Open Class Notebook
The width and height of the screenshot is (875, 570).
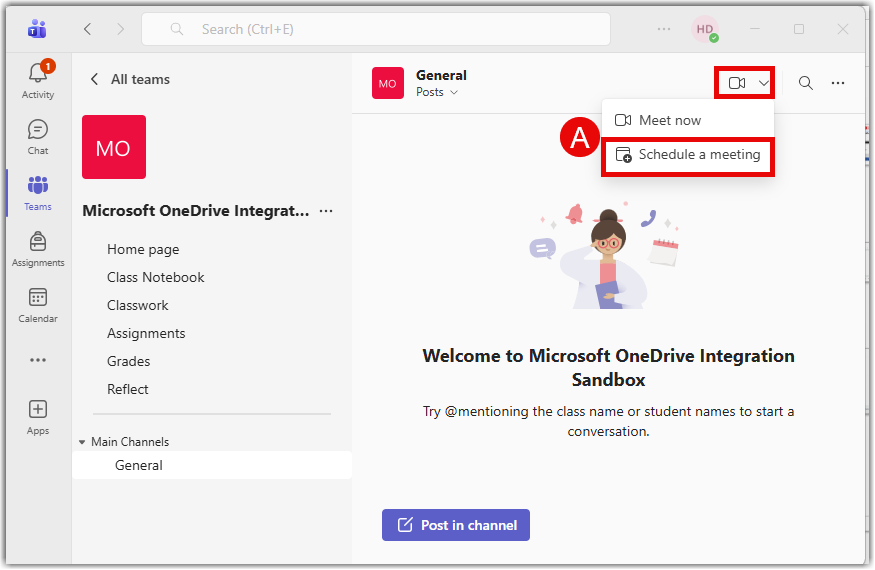point(156,277)
